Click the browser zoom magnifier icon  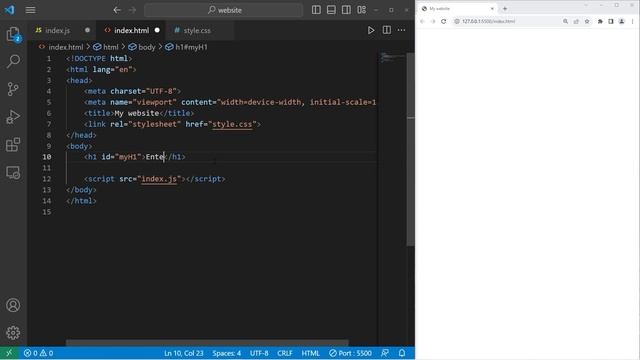pyautogui.click(x=565, y=21)
